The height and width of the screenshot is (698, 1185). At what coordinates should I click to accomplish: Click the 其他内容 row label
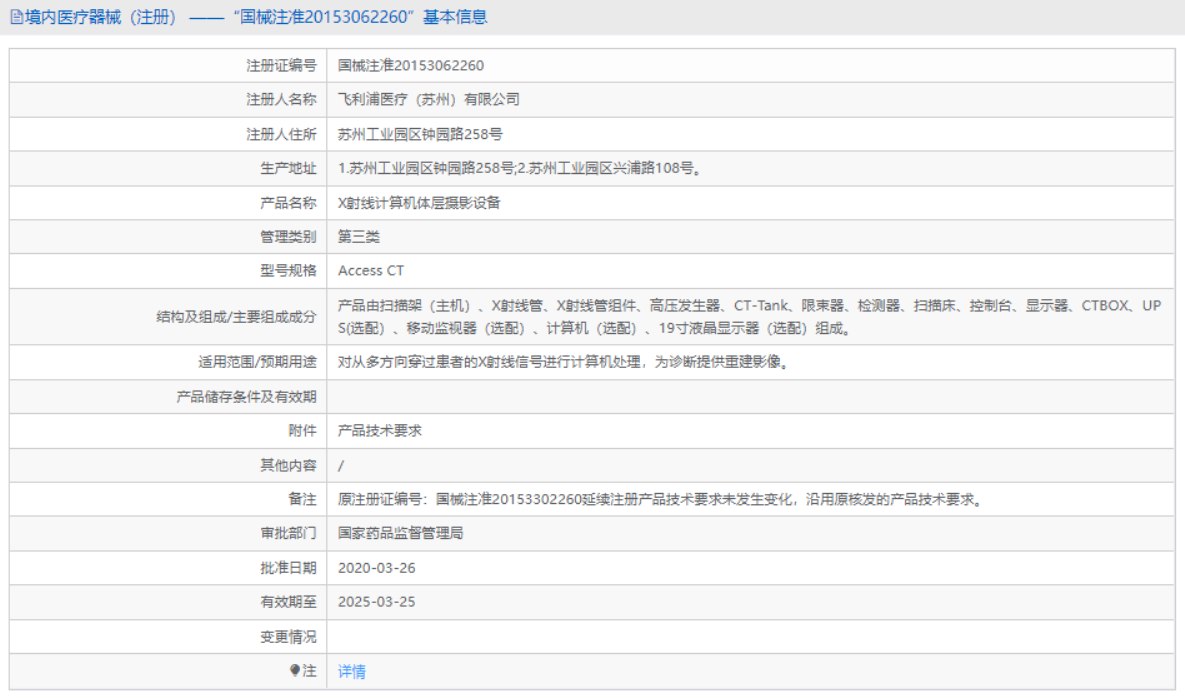288,465
